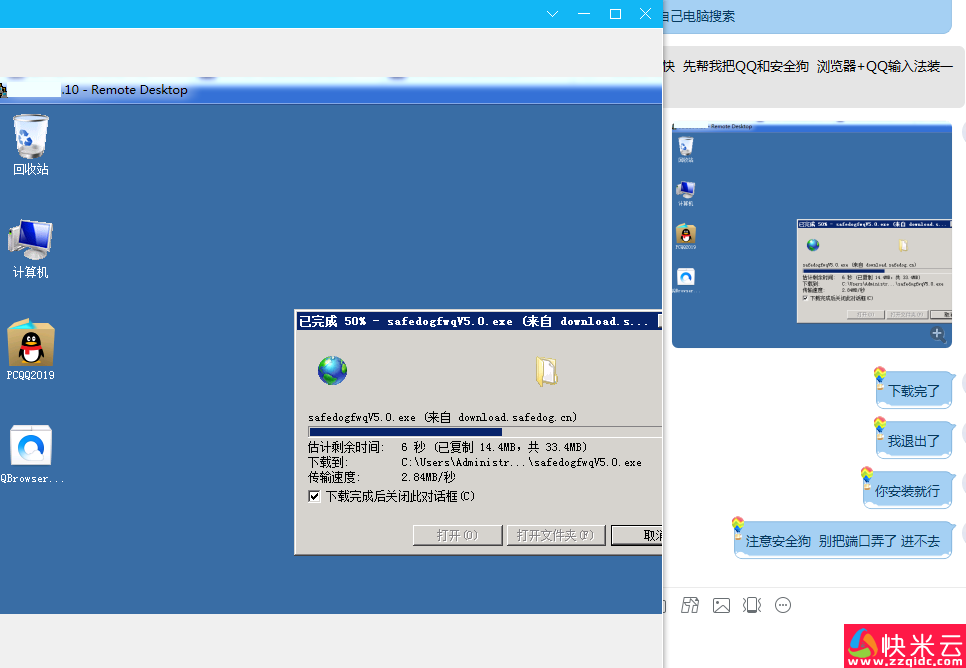
Task: Select the 回收站 recycle bin desktop icon
Action: click(x=30, y=144)
